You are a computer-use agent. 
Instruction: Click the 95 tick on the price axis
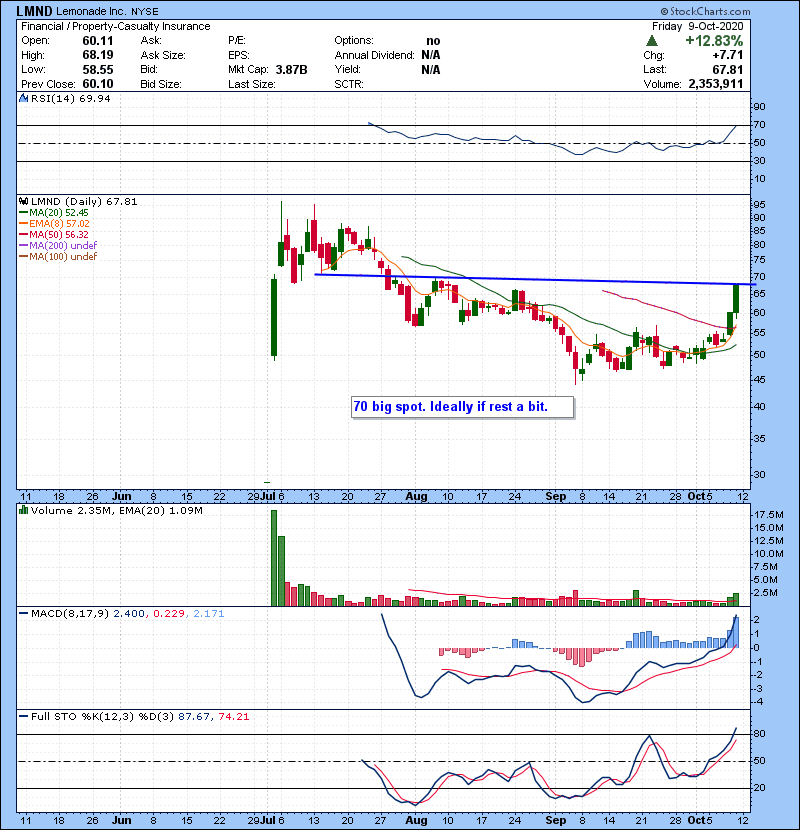click(758, 205)
